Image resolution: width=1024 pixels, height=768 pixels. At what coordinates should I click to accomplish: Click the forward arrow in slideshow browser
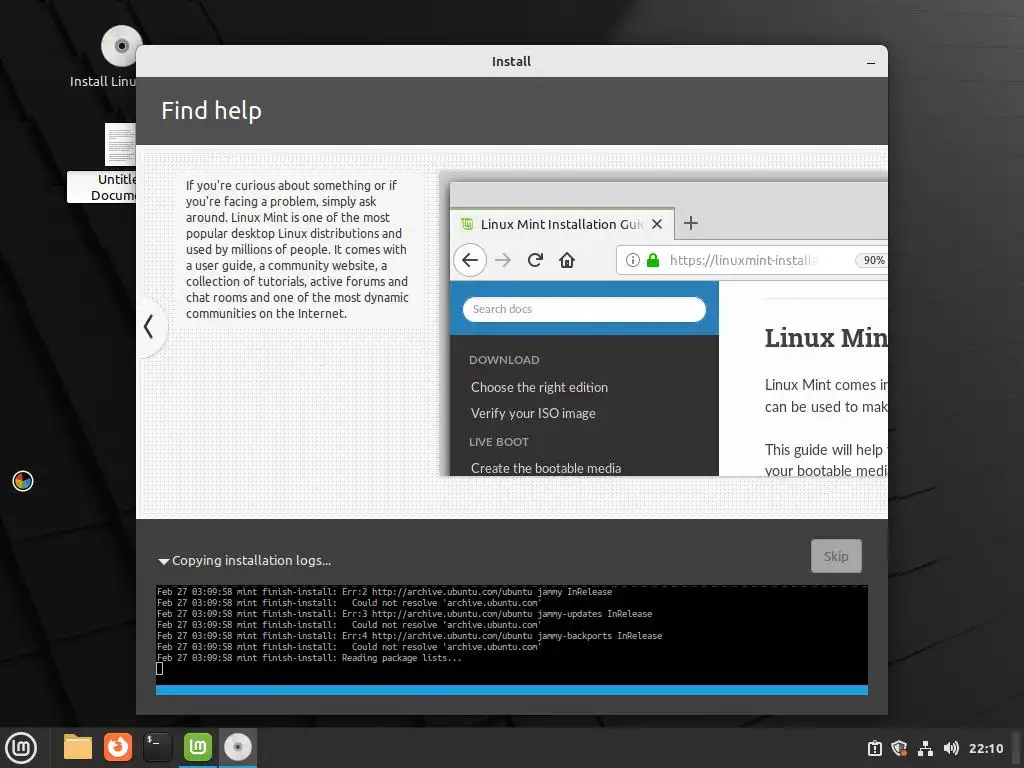point(503,260)
